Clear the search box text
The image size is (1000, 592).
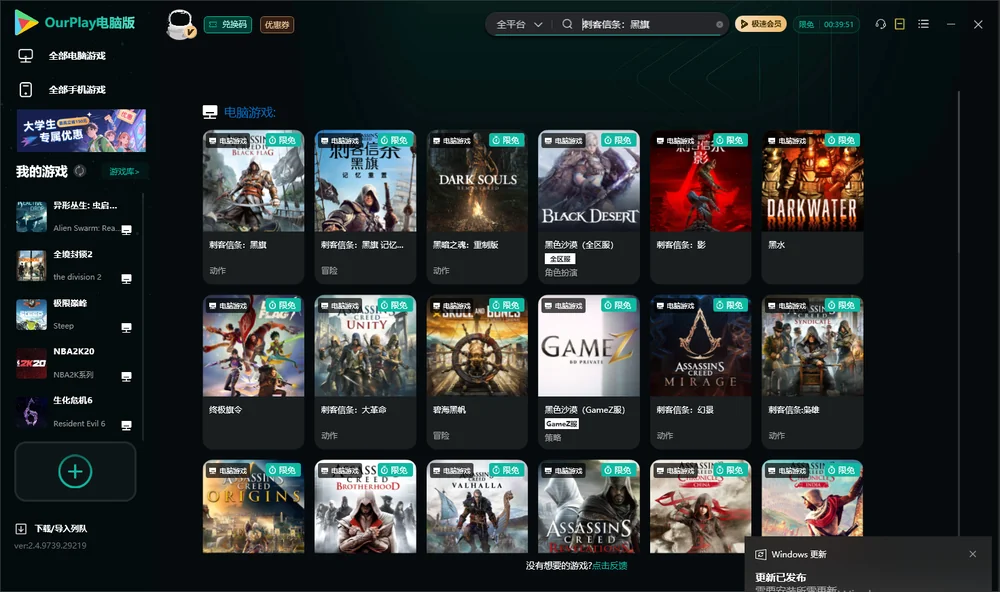pyautogui.click(x=719, y=24)
